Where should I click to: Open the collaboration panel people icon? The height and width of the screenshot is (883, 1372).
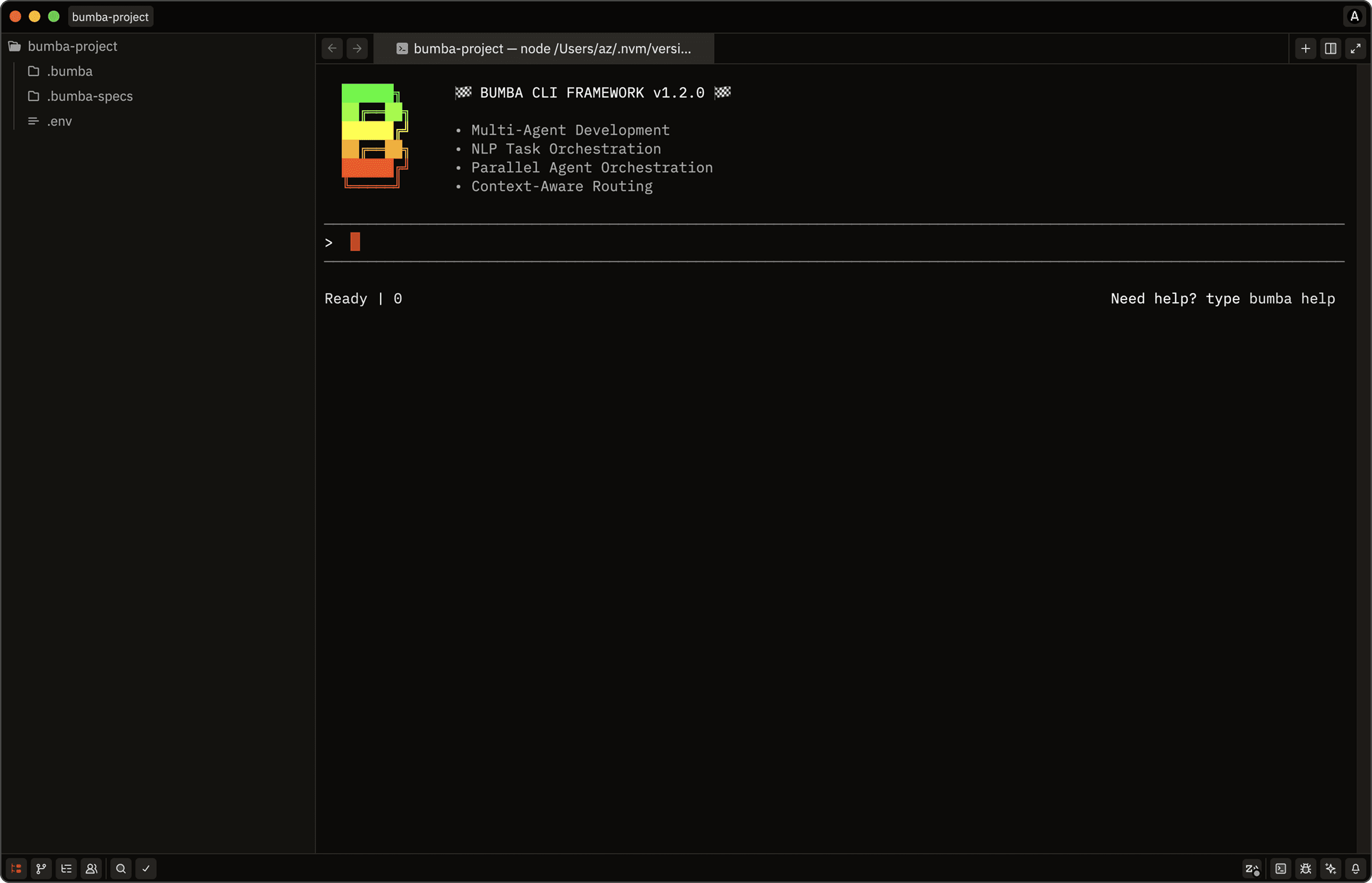click(91, 868)
